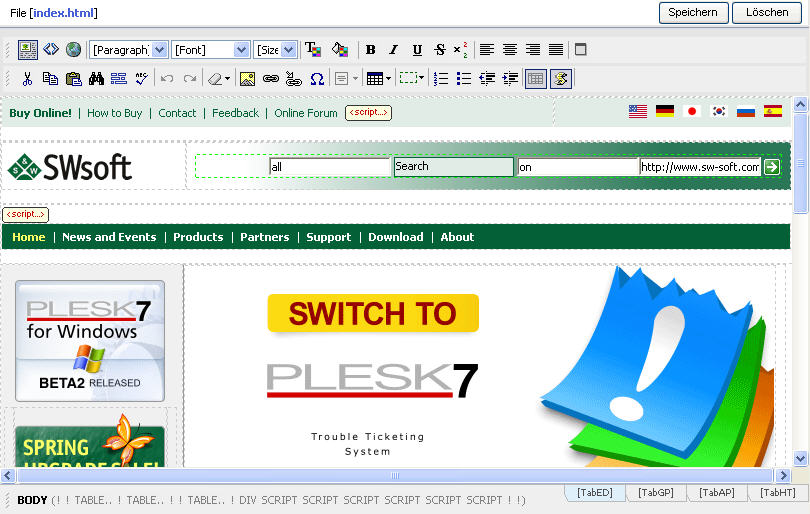The image size is (810, 514).
Task: Open the Font dropdown
Action: [x=210, y=50]
